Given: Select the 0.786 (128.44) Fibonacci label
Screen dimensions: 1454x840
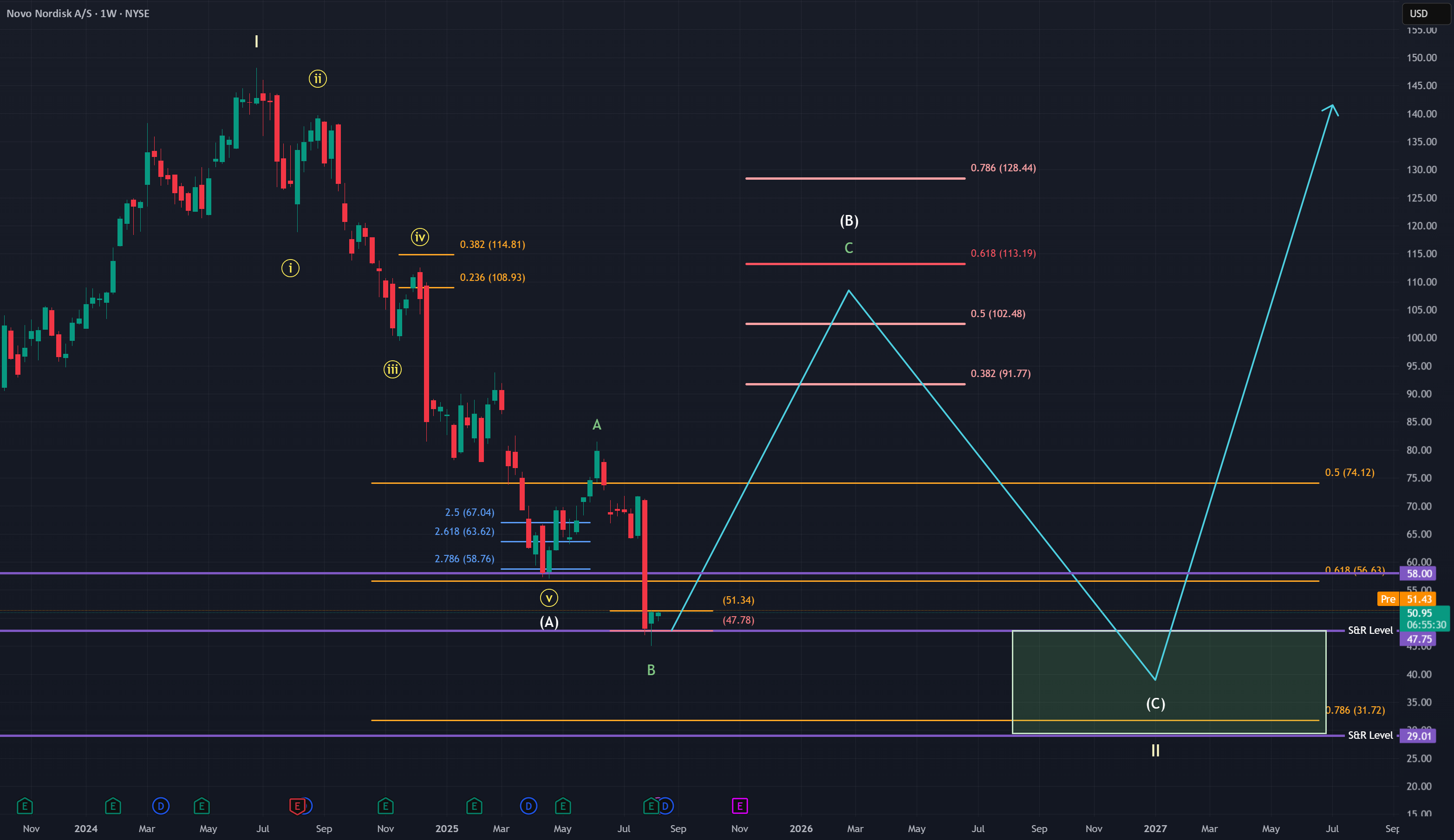Looking at the screenshot, I should point(1003,168).
